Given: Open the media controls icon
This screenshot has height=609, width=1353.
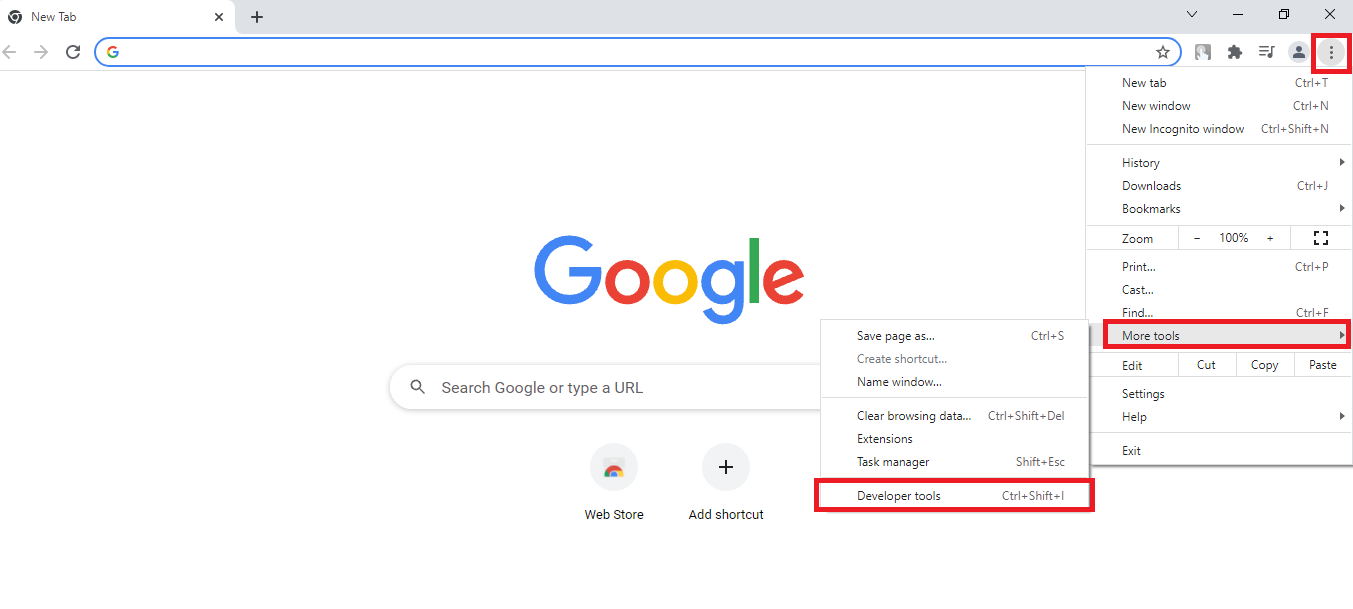Looking at the screenshot, I should [x=1266, y=52].
